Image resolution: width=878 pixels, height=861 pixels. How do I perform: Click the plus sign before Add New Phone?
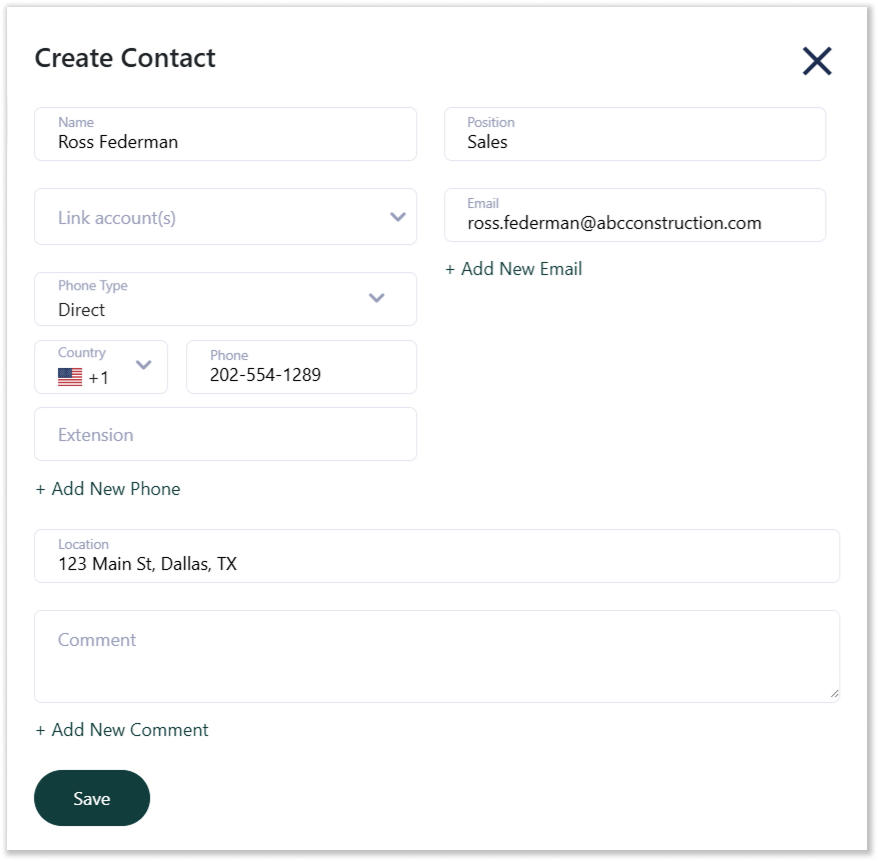(x=40, y=490)
